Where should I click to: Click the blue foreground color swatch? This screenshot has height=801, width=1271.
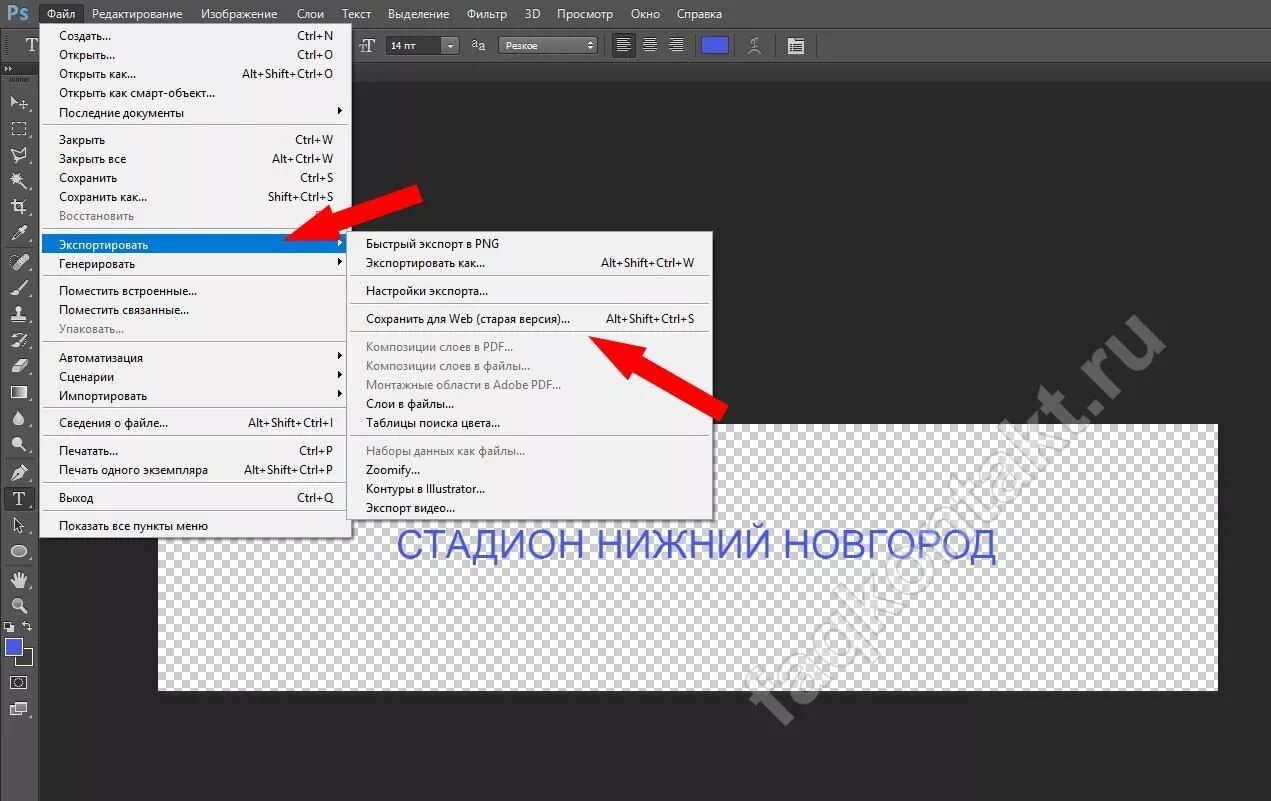point(13,647)
